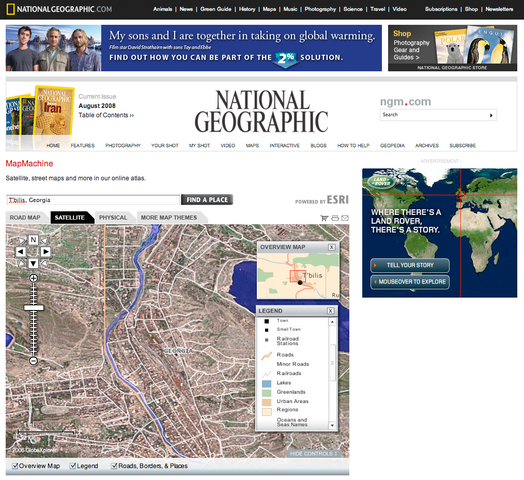Zoom in using the plus icon
Viewport: 524px width, 480px height.
[33, 278]
